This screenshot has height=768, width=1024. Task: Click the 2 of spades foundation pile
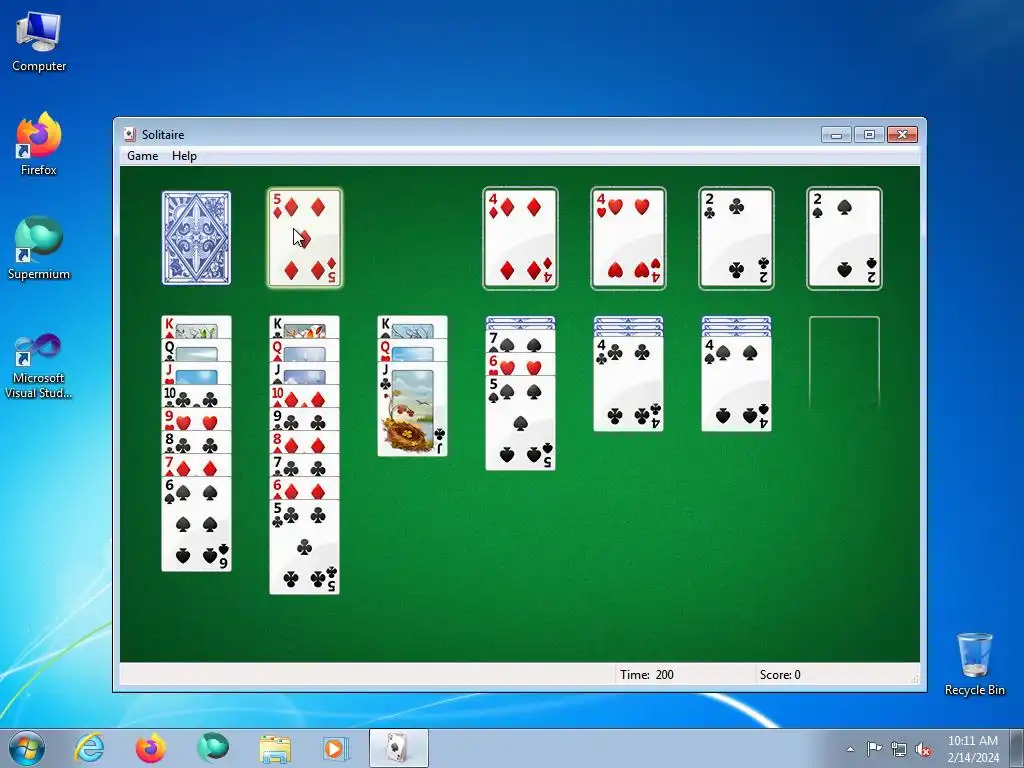[844, 238]
